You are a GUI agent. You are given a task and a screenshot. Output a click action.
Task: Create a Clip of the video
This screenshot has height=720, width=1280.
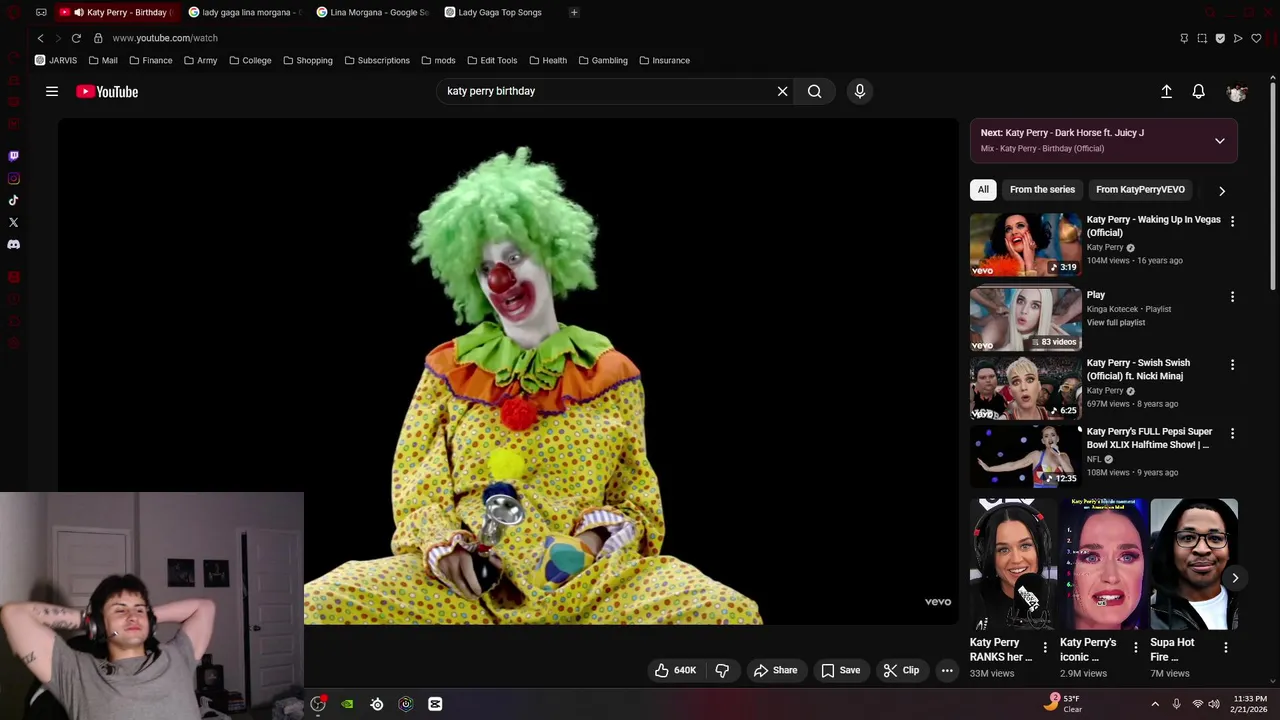pos(901,670)
